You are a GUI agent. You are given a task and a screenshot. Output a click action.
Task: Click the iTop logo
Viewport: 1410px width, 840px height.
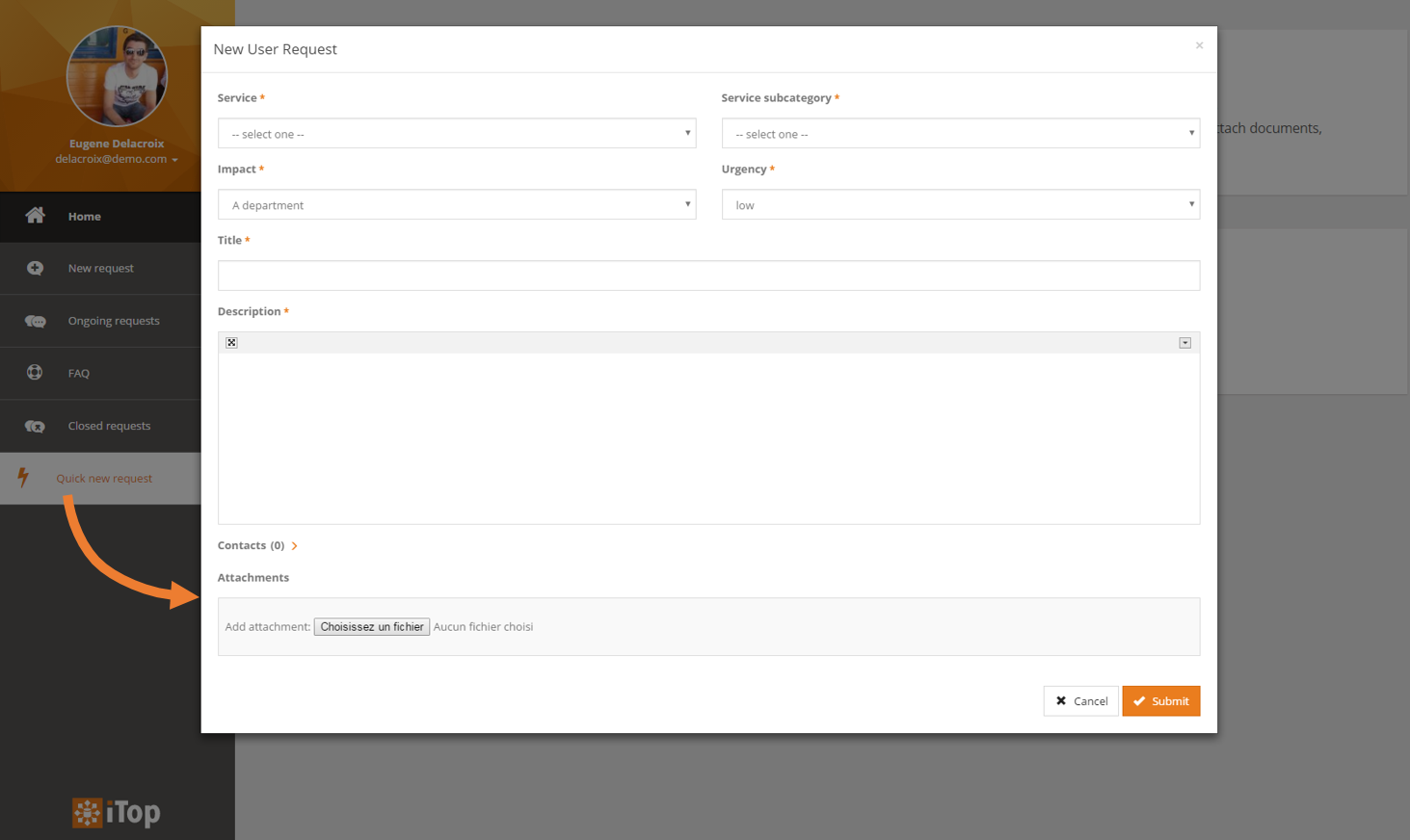click(117, 813)
